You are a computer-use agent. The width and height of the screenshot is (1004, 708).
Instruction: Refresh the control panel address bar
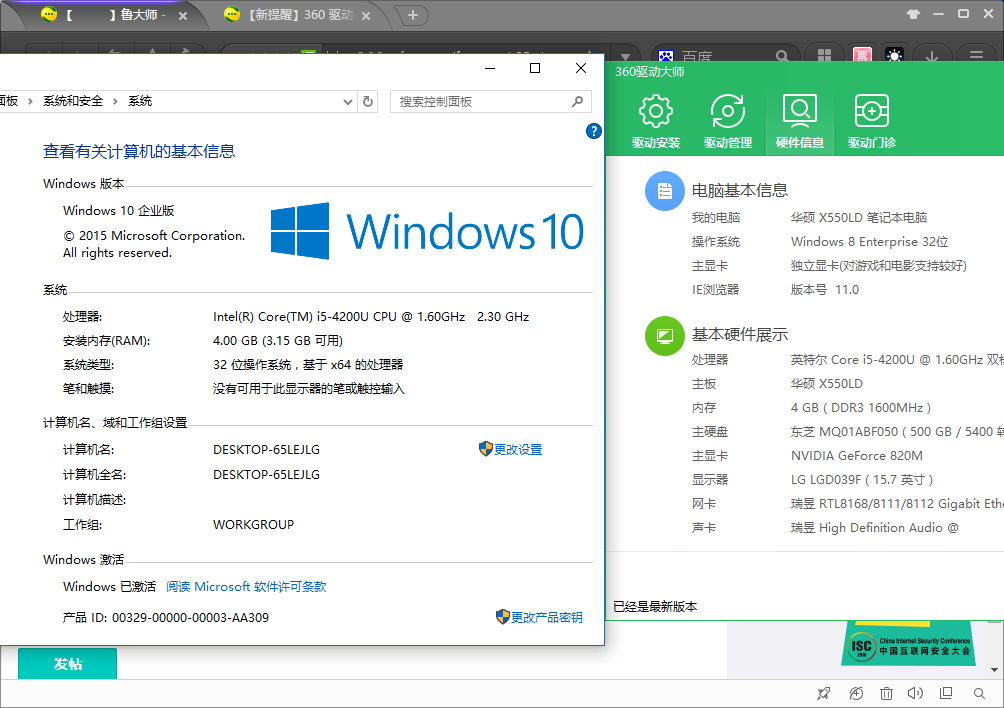point(368,102)
